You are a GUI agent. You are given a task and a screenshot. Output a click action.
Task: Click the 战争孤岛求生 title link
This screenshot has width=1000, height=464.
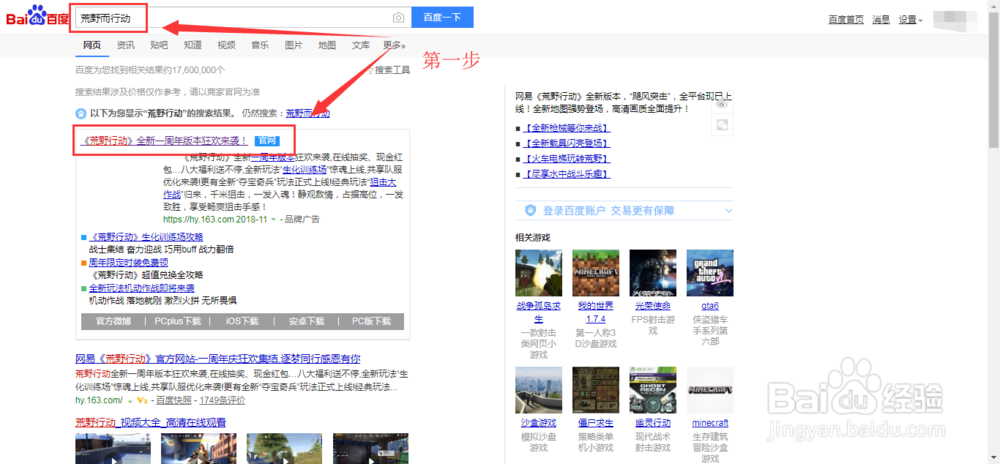pos(538,312)
